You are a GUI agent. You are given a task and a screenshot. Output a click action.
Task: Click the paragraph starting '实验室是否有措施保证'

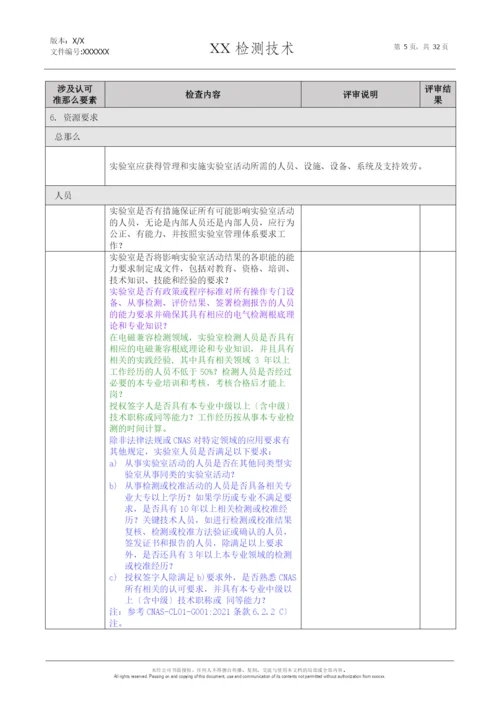coord(202,228)
